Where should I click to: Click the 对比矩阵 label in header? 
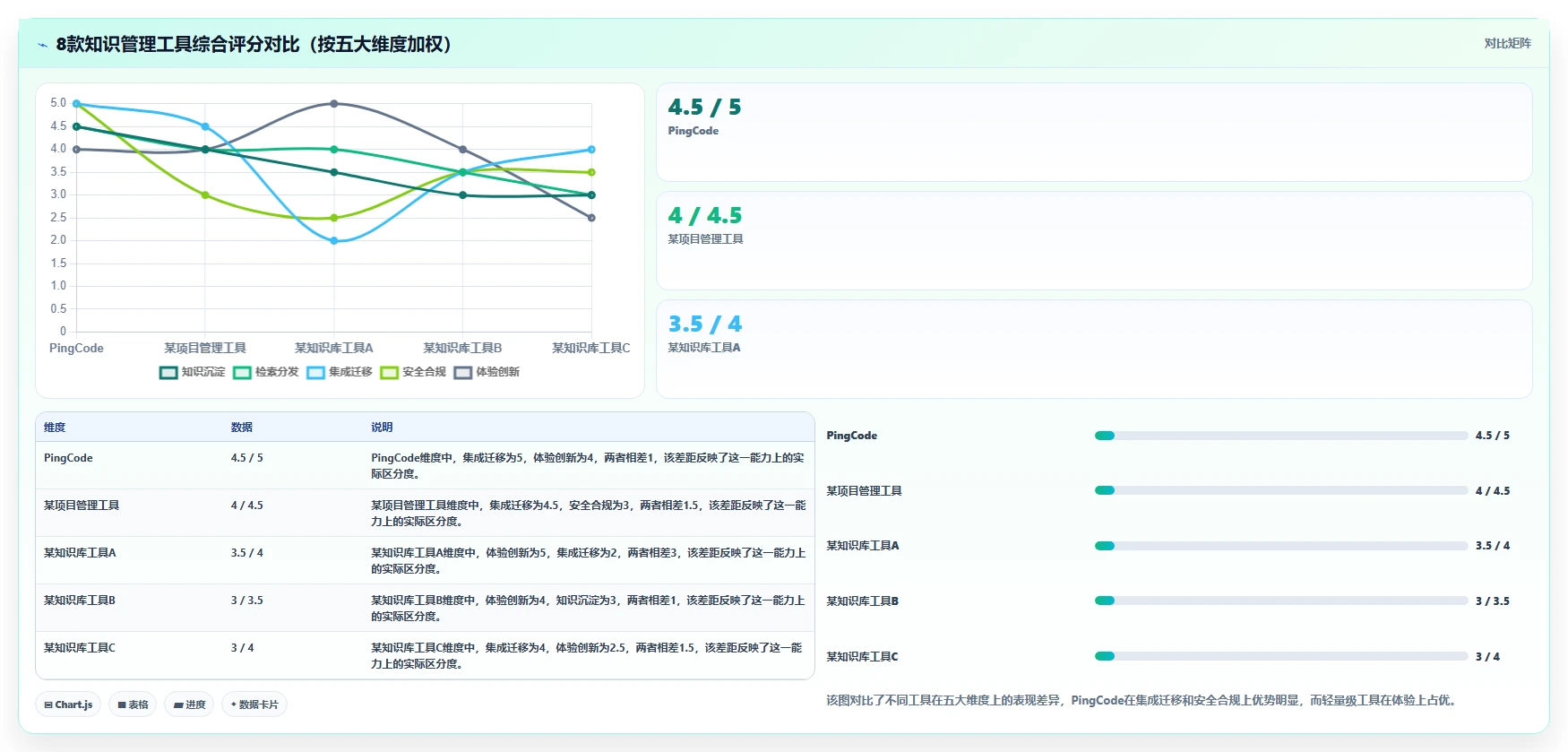pyautogui.click(x=1507, y=43)
